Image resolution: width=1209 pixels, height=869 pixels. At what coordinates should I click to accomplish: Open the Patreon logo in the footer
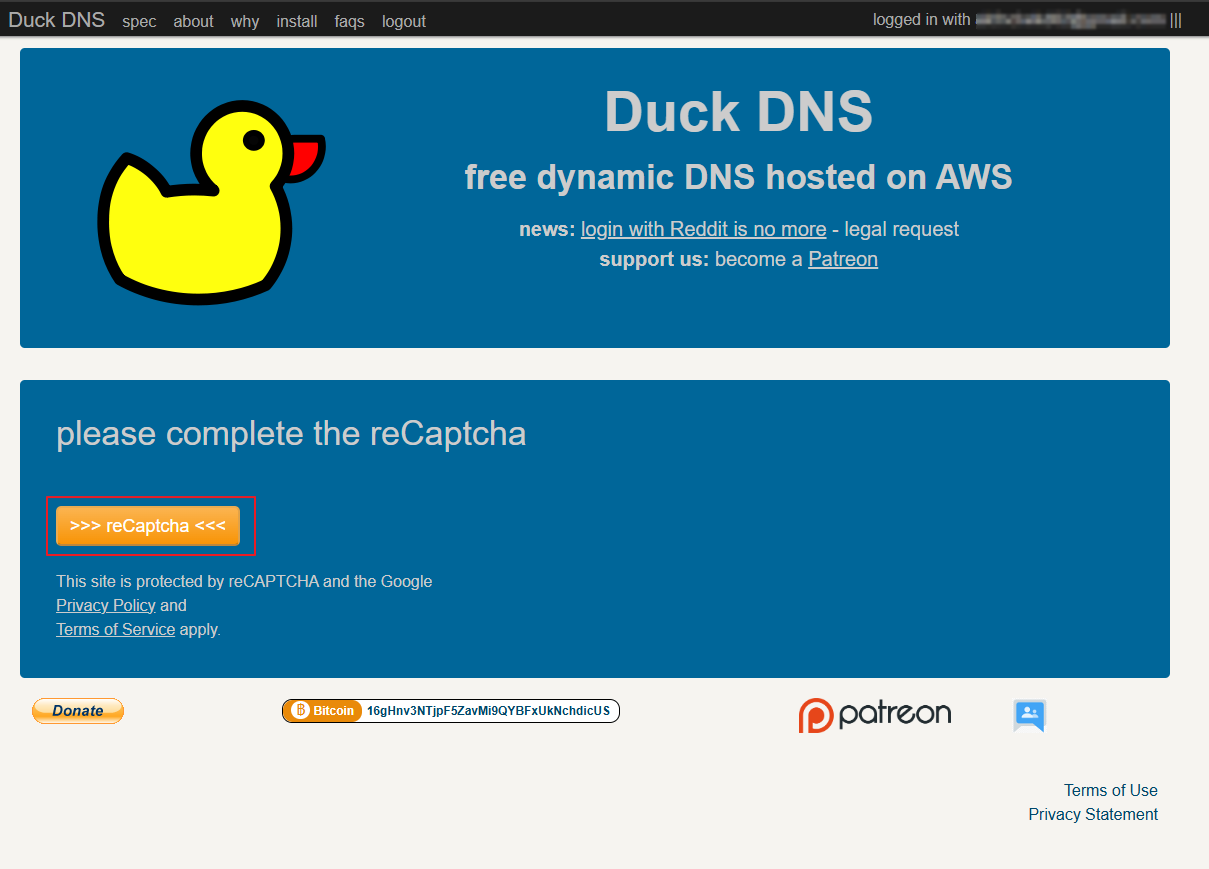coord(875,714)
